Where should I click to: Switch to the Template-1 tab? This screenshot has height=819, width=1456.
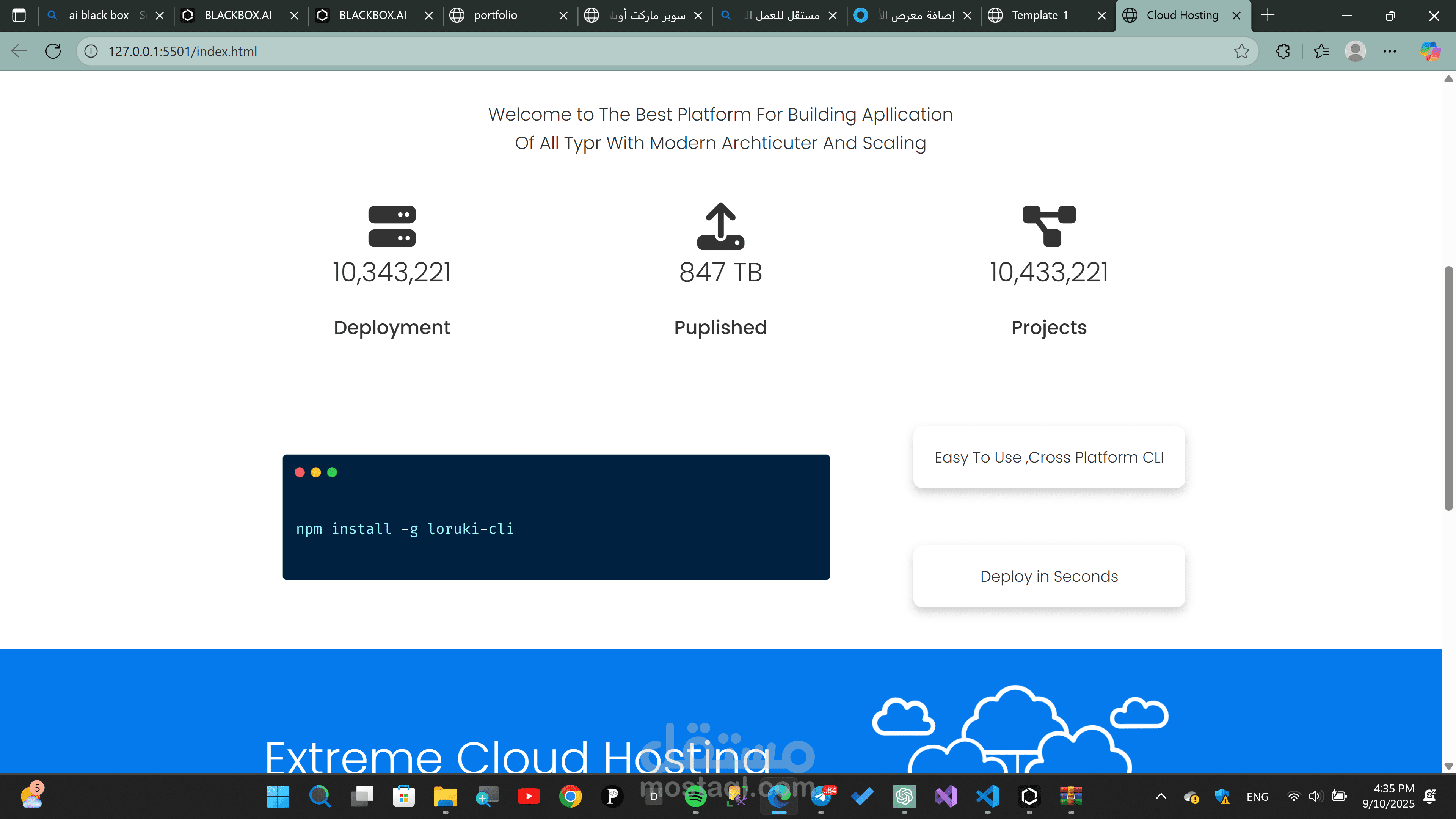pyautogui.click(x=1039, y=15)
